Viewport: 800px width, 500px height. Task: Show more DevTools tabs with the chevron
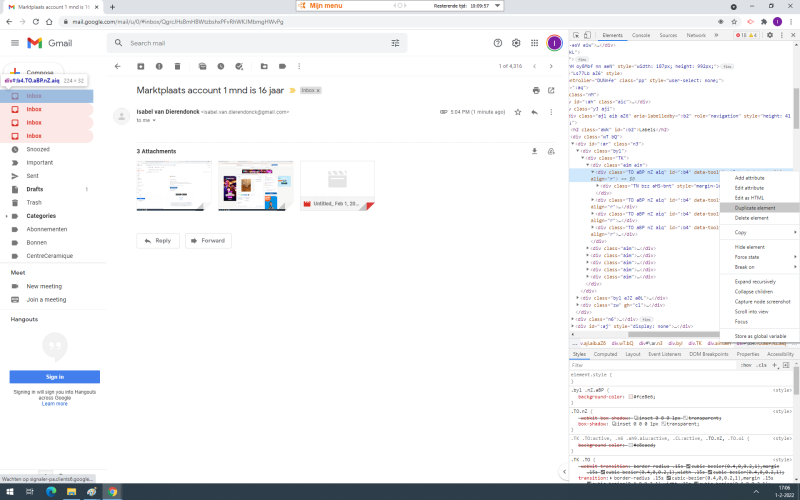coord(716,35)
